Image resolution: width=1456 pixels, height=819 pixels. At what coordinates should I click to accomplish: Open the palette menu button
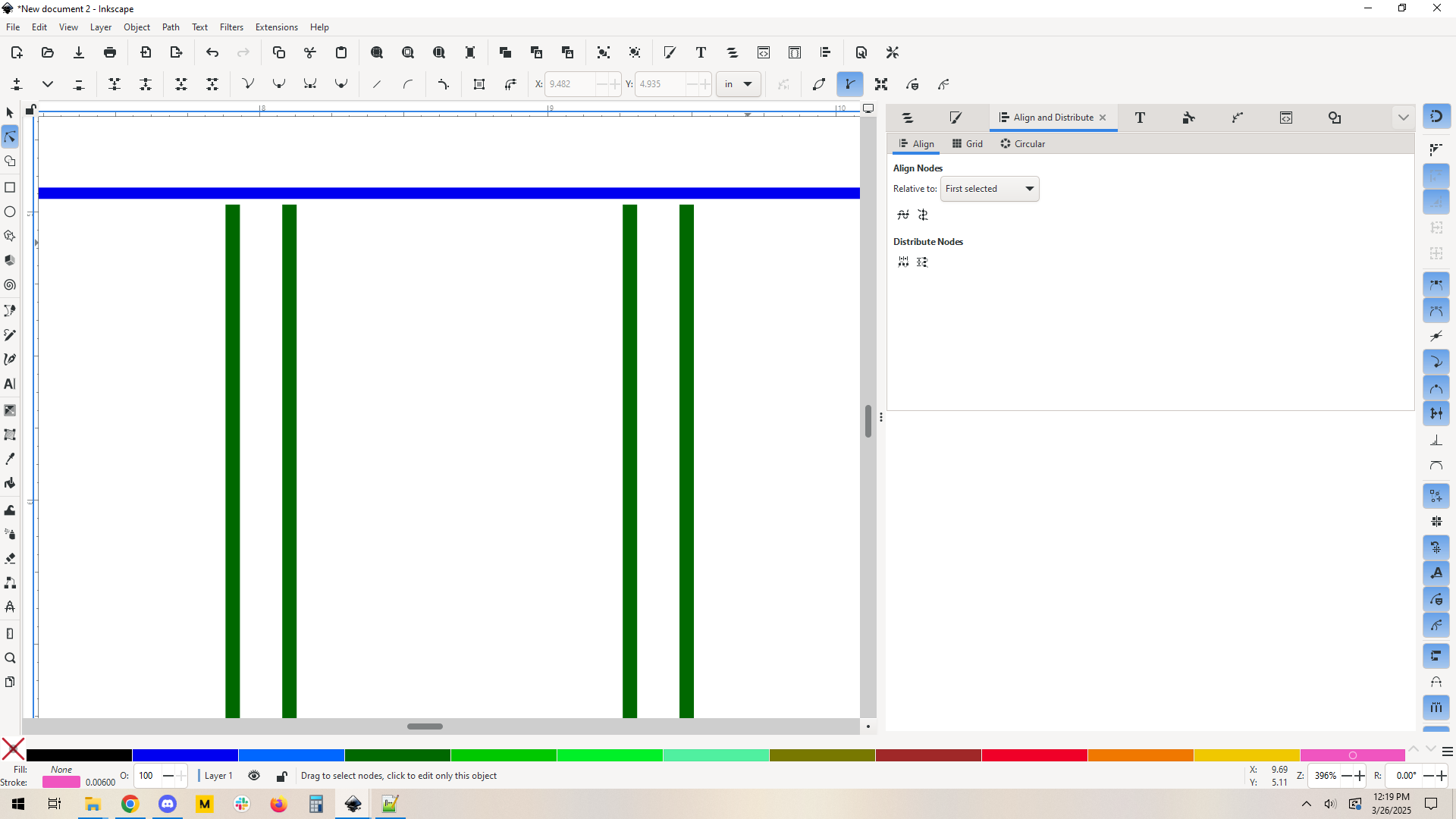click(x=1447, y=752)
